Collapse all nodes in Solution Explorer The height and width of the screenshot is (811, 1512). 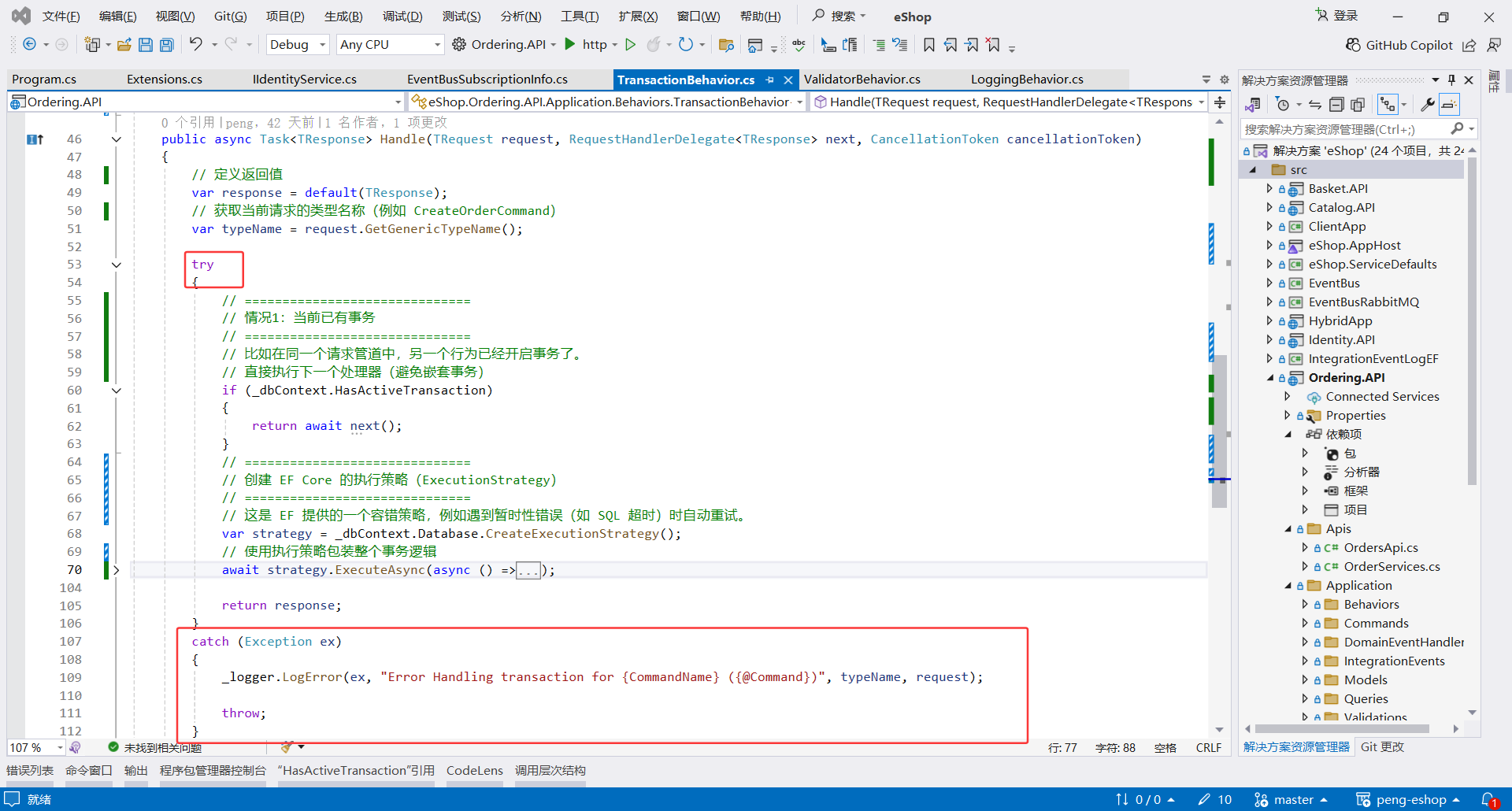[1336, 105]
